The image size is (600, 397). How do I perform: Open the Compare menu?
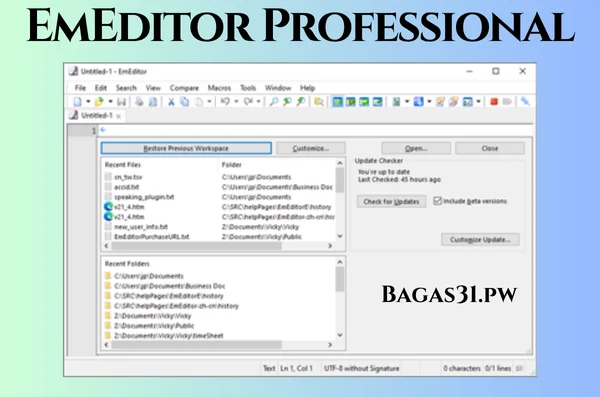pyautogui.click(x=184, y=88)
